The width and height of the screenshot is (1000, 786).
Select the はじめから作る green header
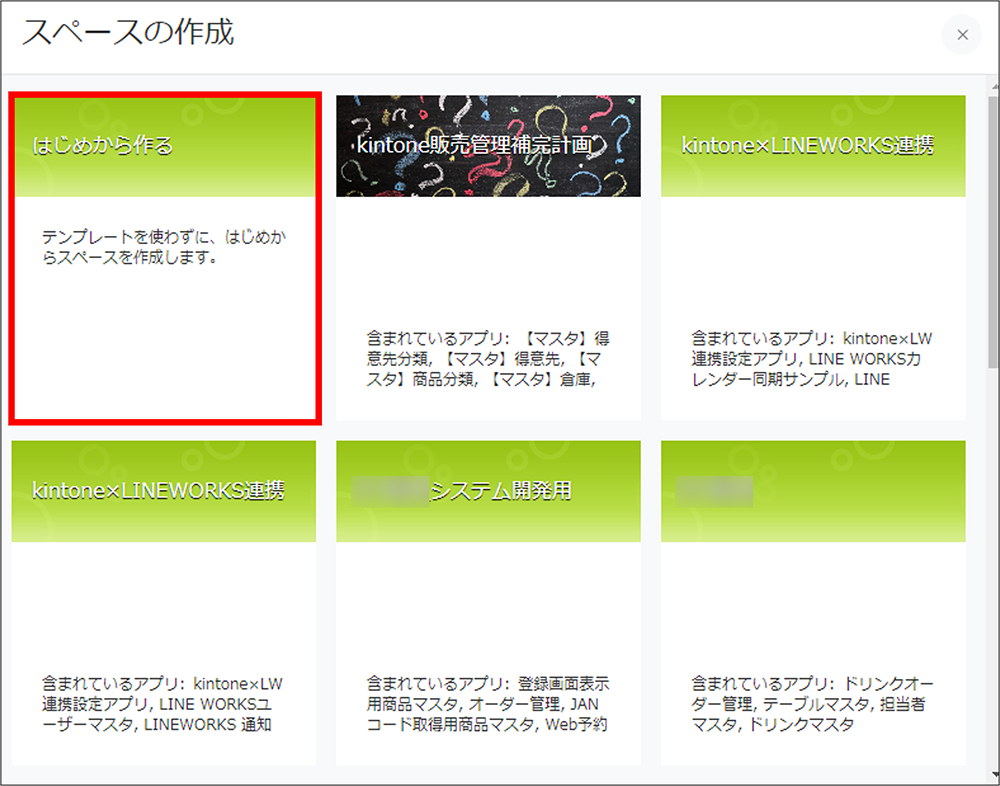164,146
